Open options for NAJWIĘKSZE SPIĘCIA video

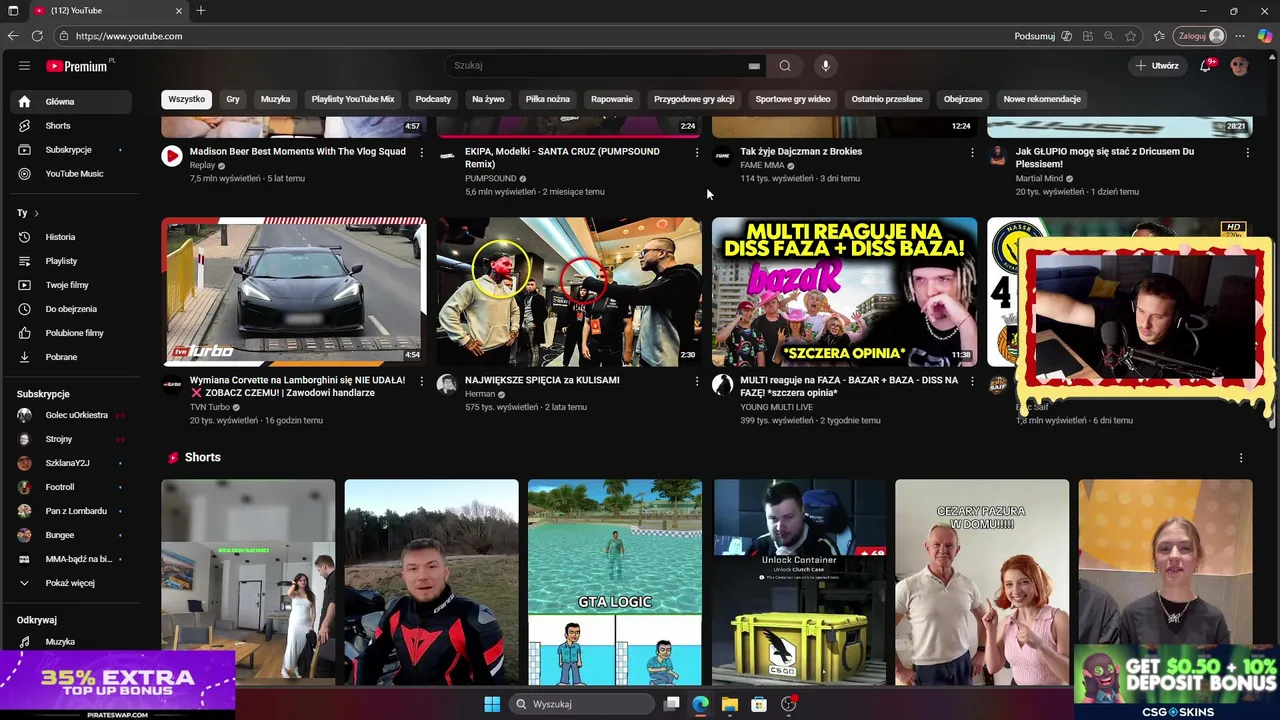tap(697, 381)
